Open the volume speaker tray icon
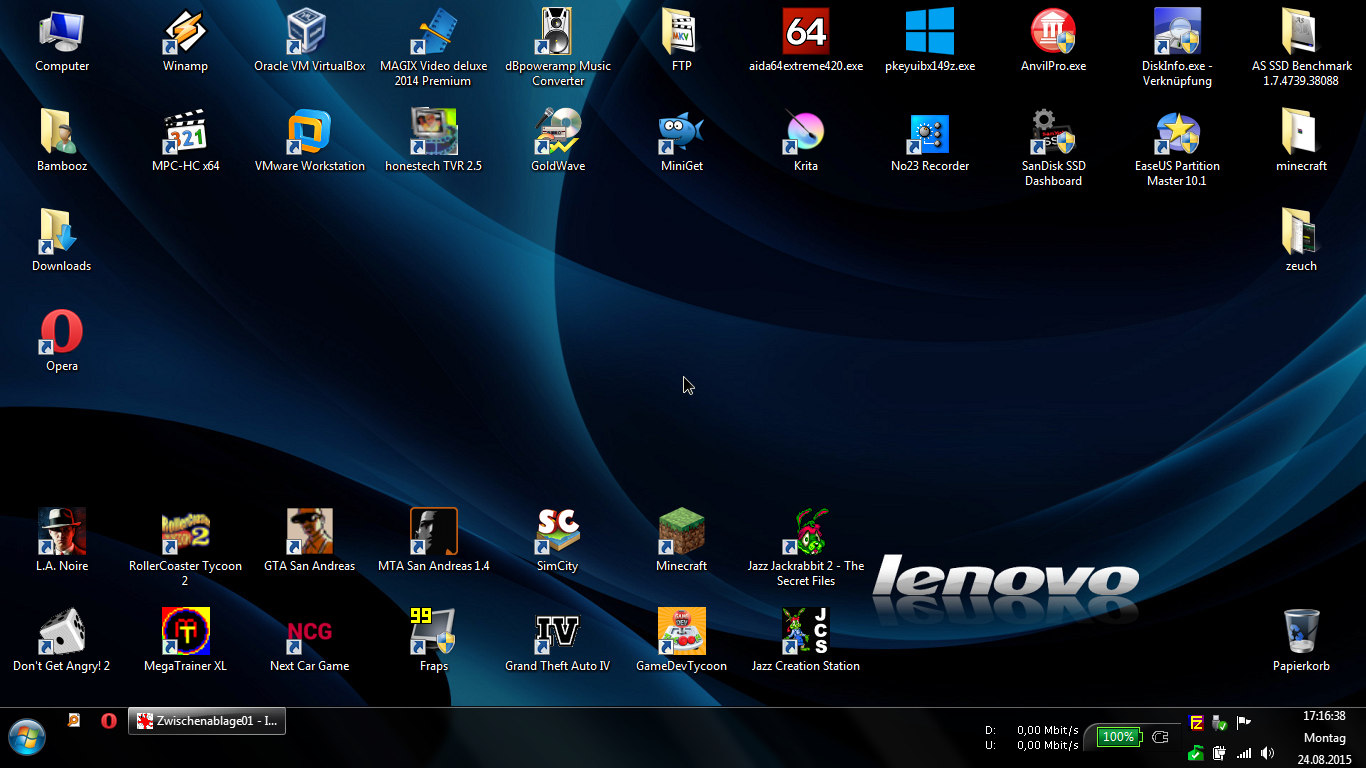Screen dimensions: 1366x768 (1268, 753)
